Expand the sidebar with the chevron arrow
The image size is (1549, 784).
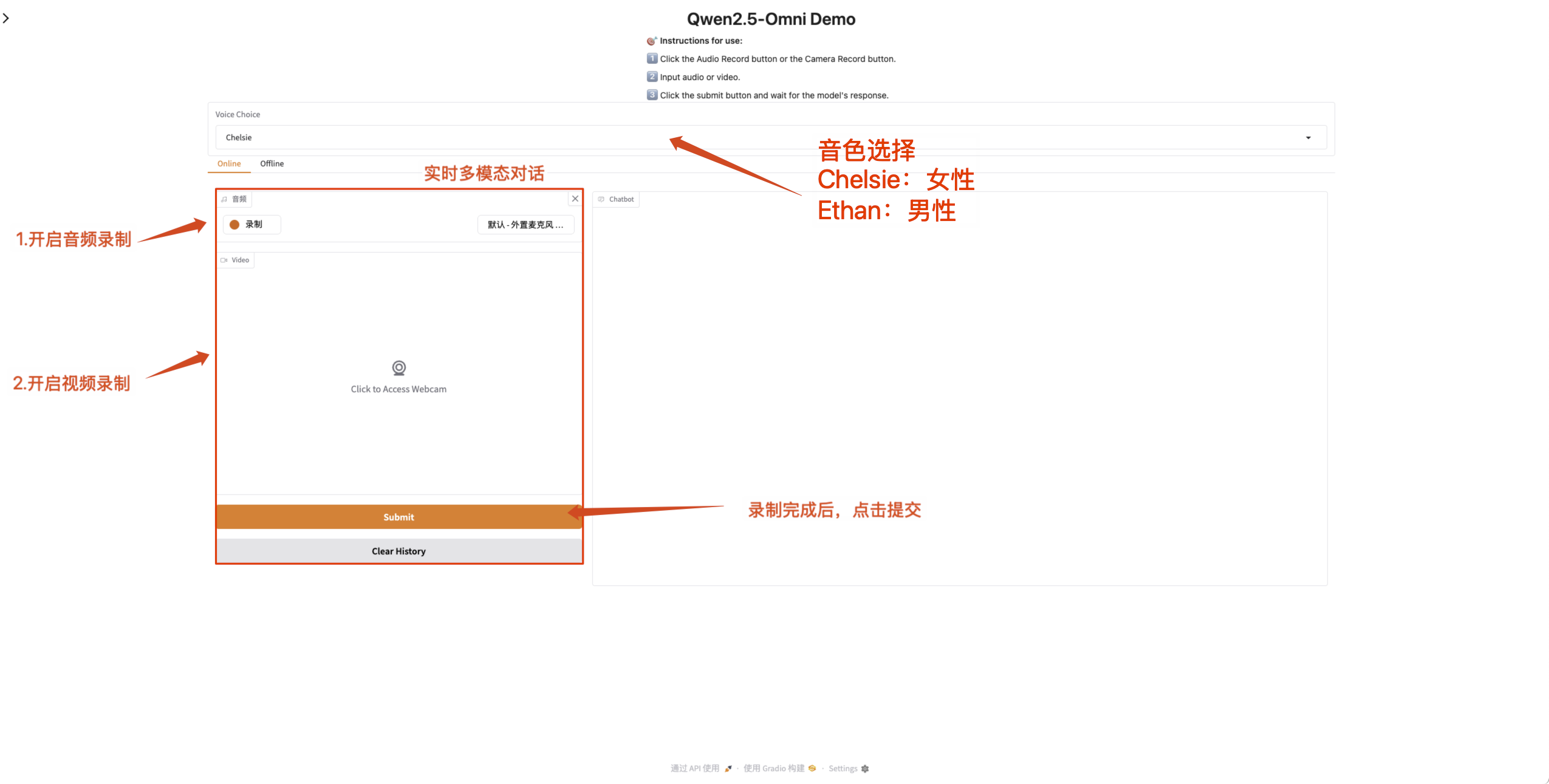[6, 18]
